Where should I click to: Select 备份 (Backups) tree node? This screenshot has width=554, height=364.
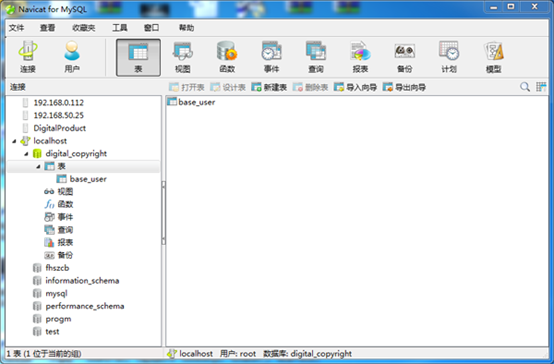[x=65, y=256]
